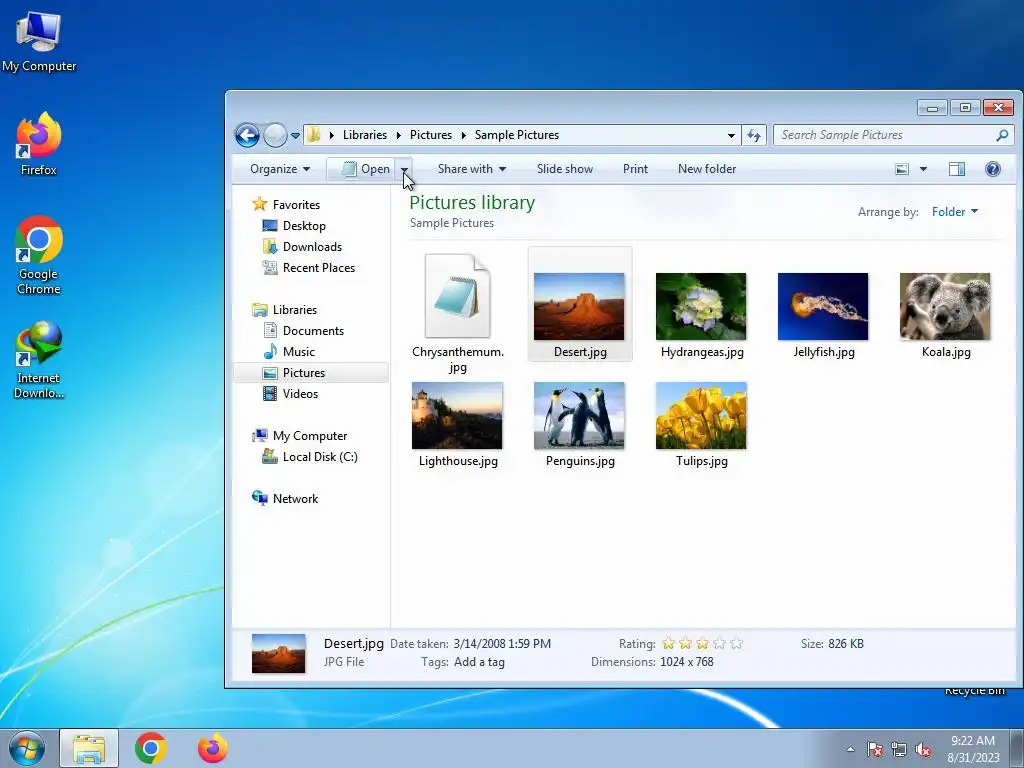Open My Computer desktop icon
The width and height of the screenshot is (1024, 768).
point(39,40)
